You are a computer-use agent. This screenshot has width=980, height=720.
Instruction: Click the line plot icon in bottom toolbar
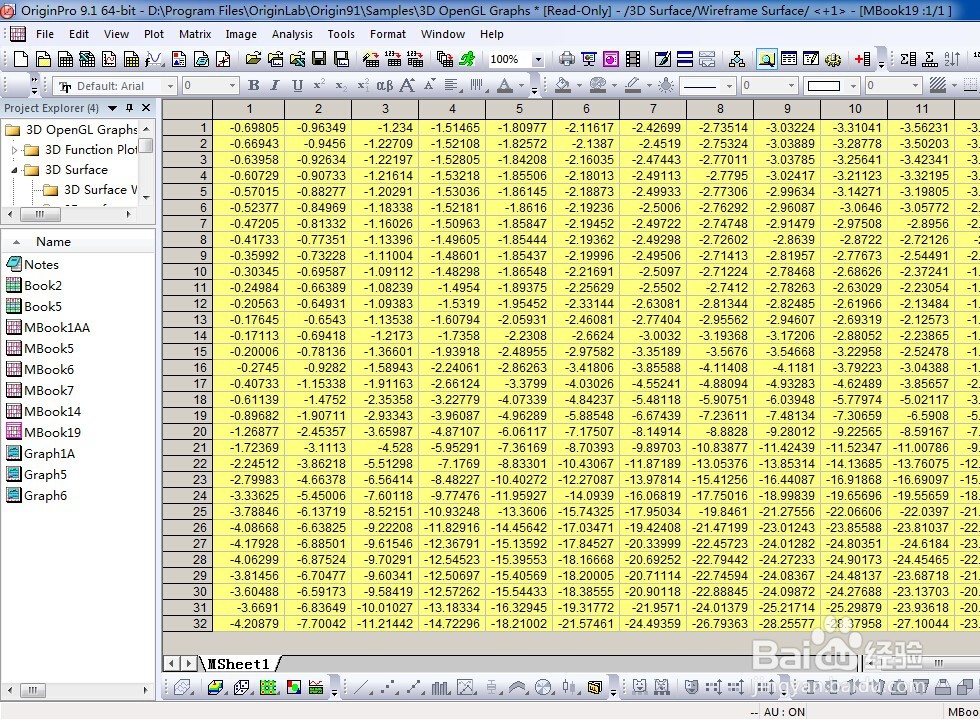[x=362, y=688]
